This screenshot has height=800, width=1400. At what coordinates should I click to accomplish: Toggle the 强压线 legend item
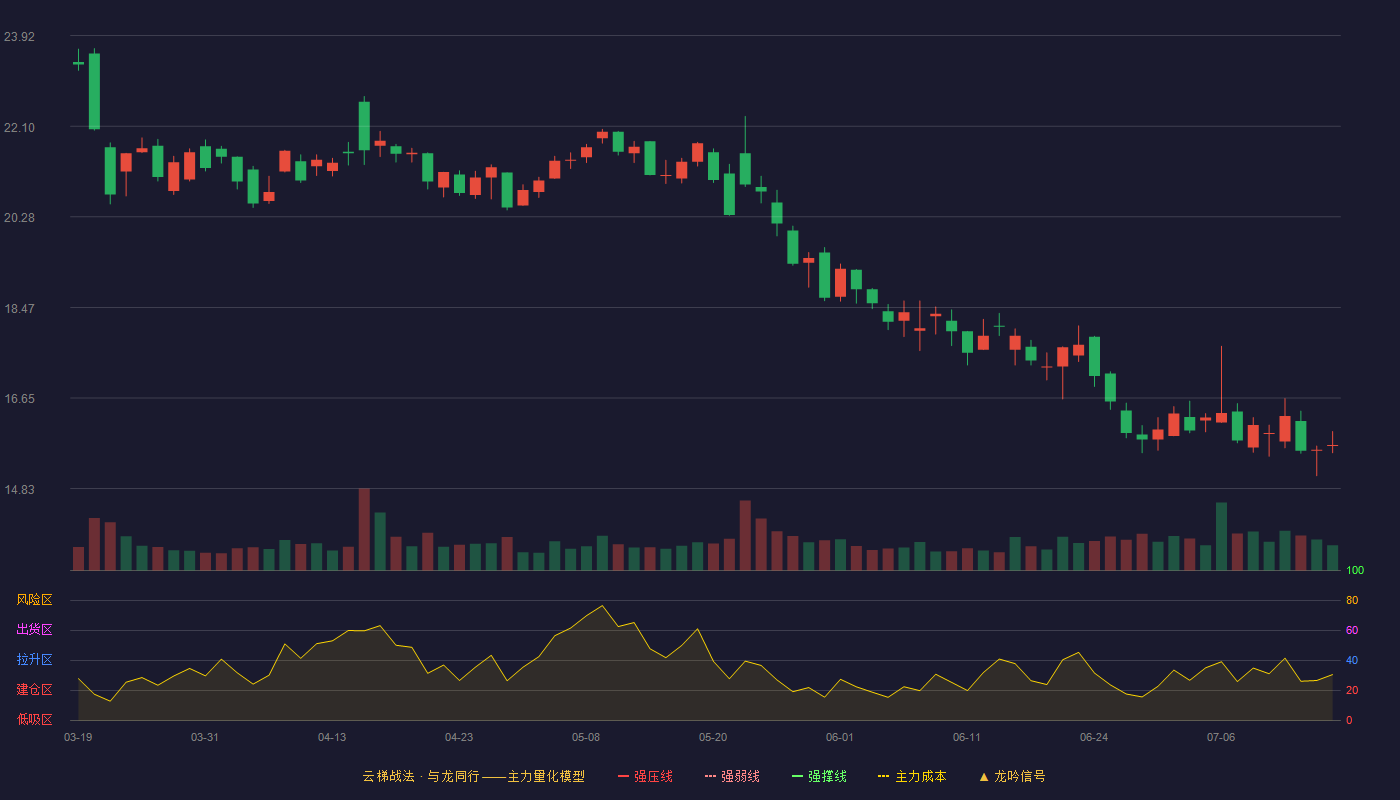[645, 776]
